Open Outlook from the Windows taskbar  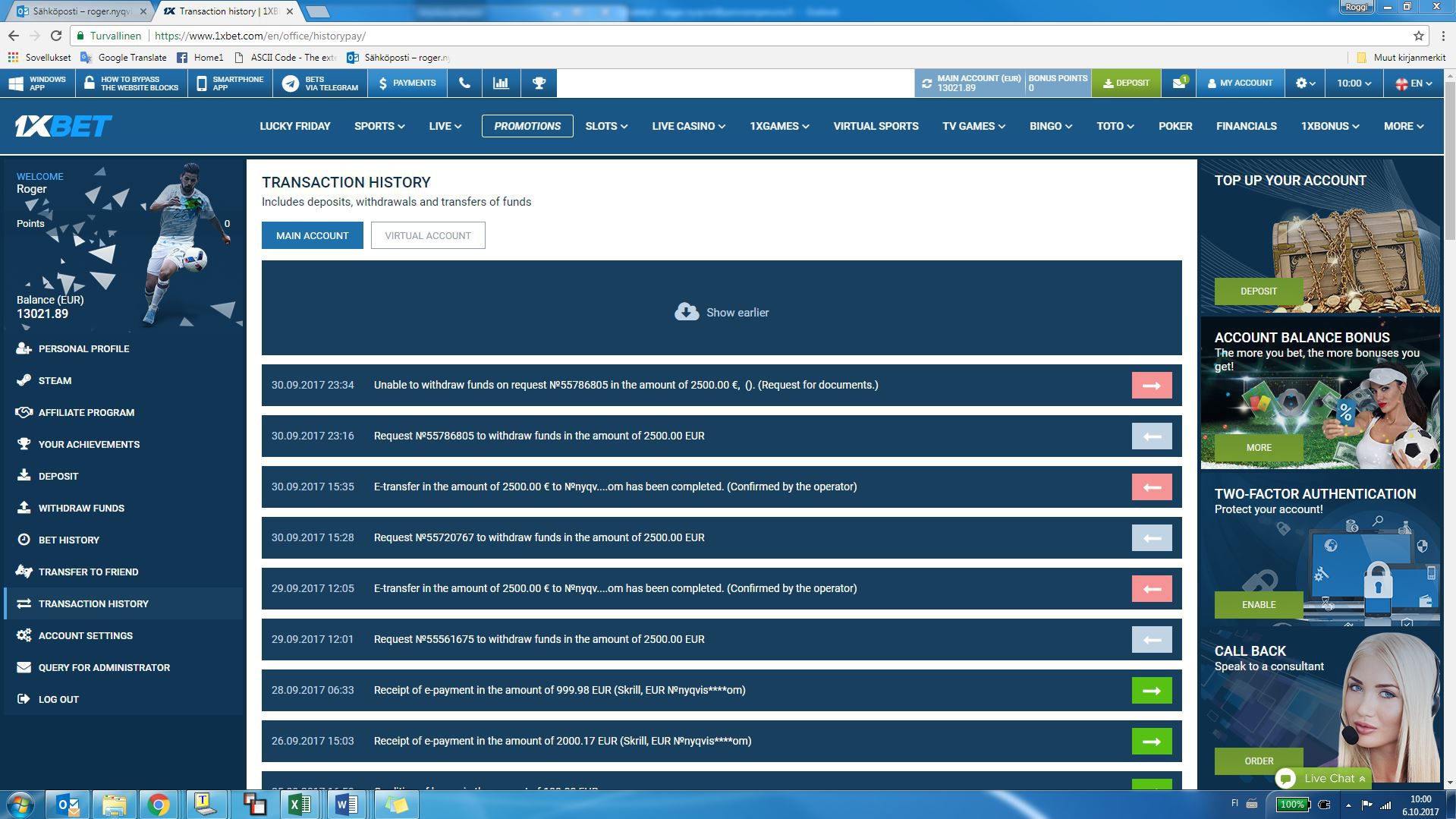tap(68, 804)
